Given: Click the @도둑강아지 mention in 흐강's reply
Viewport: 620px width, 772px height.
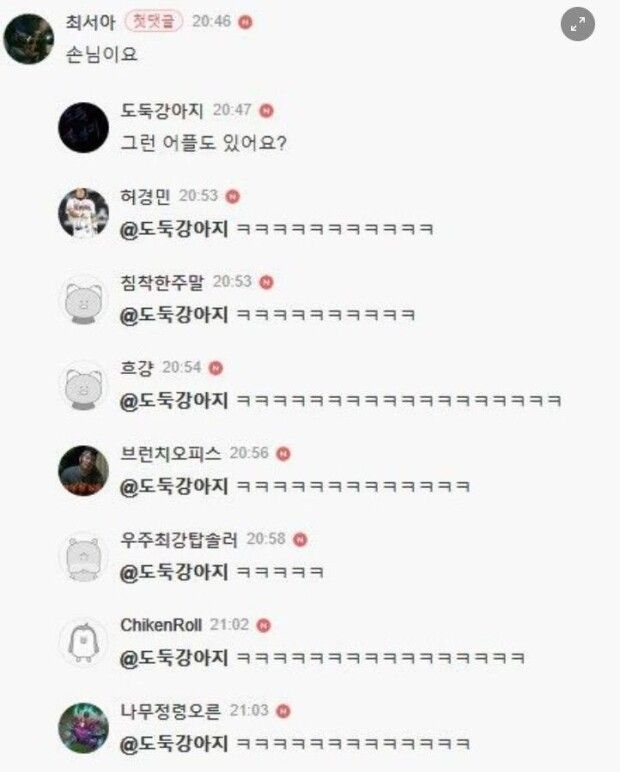Looking at the screenshot, I should click(x=174, y=400).
